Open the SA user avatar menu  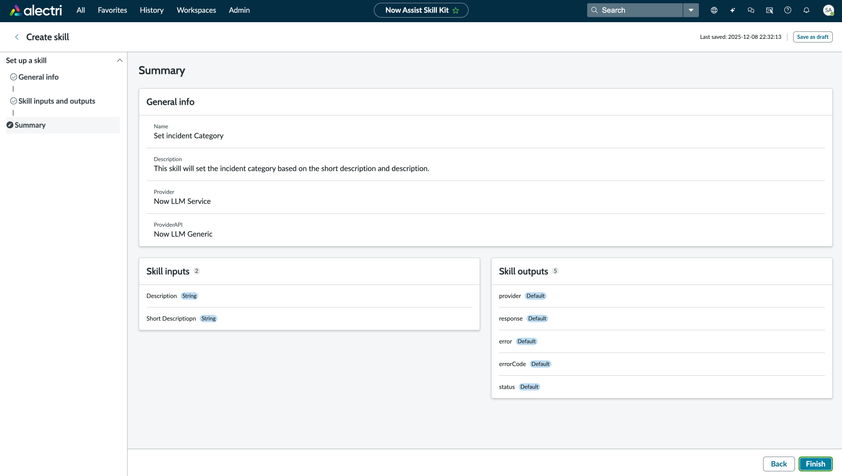click(828, 10)
